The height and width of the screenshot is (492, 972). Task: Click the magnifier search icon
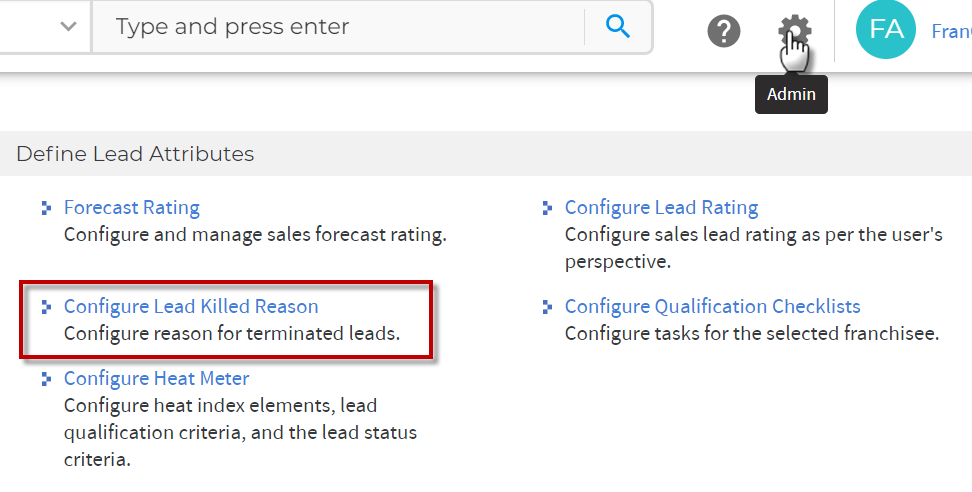coord(617,27)
